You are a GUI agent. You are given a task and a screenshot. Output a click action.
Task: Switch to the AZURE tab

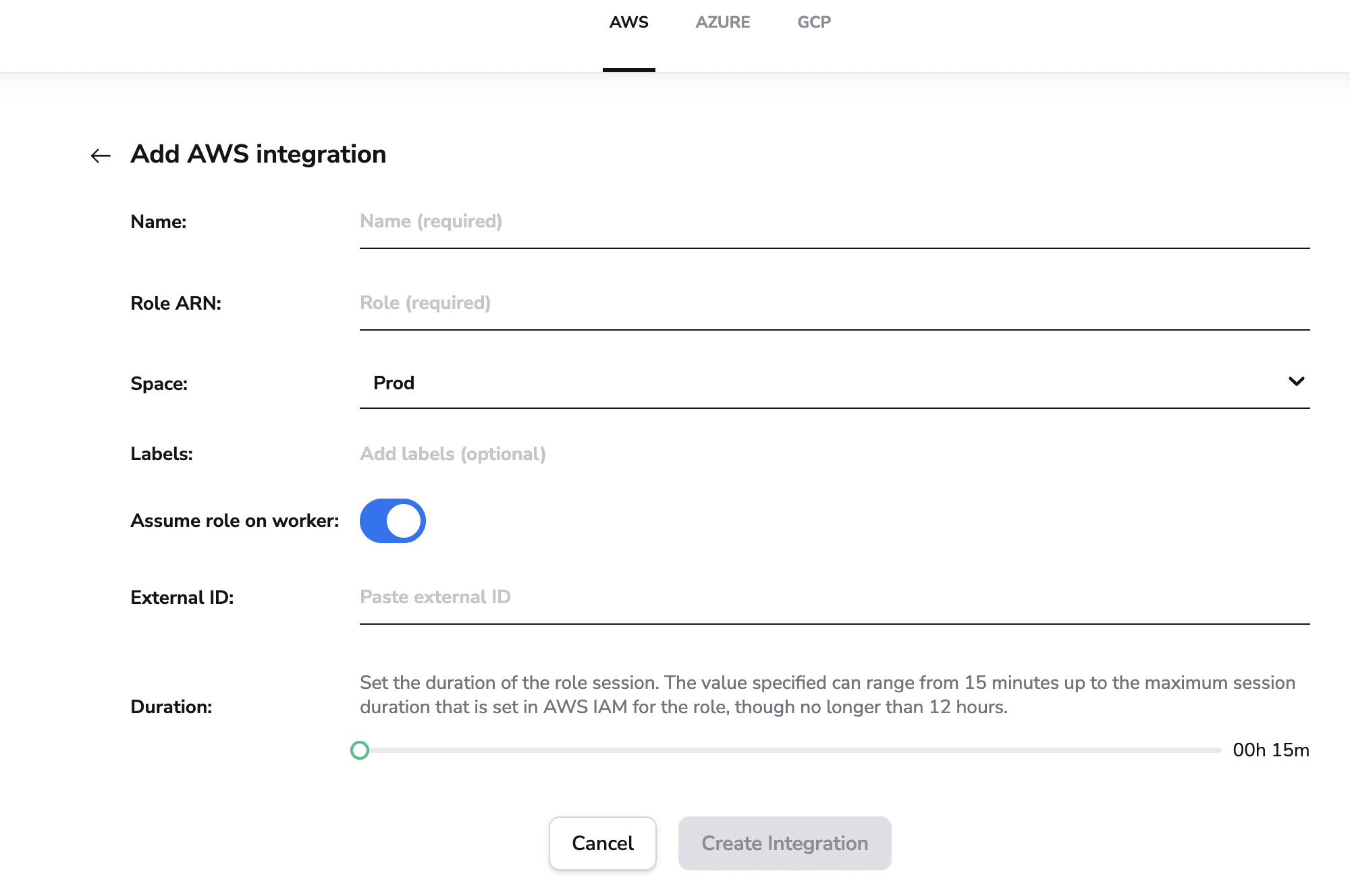point(722,22)
